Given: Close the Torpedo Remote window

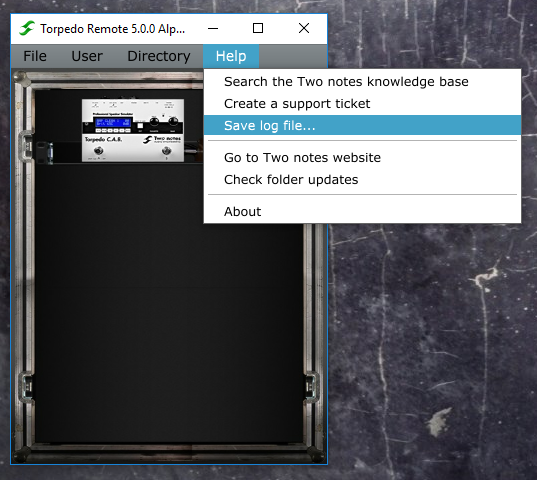Looking at the screenshot, I should click(304, 28).
